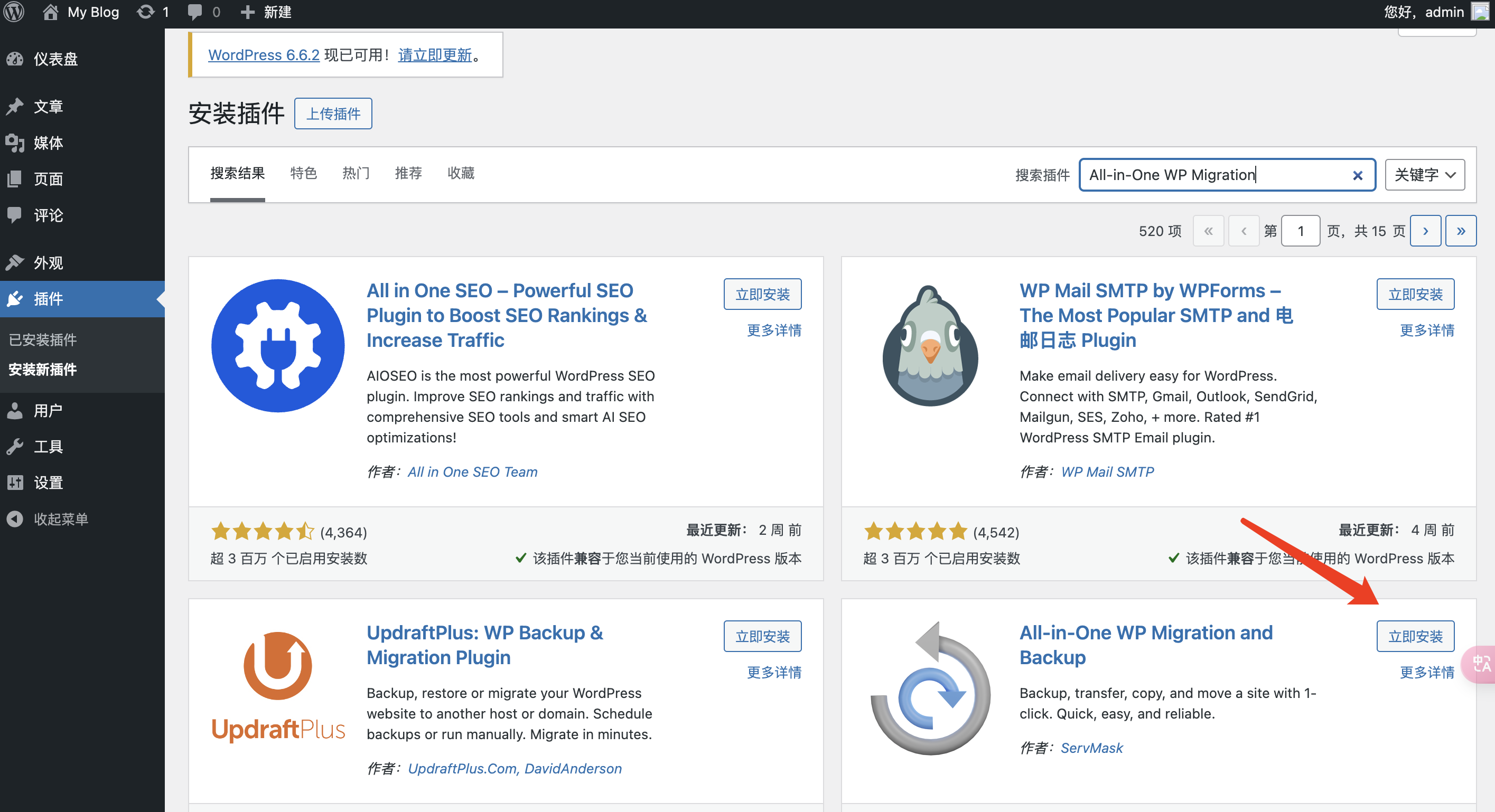
Task: Install UpdraftPlus plugin
Action: (x=763, y=636)
